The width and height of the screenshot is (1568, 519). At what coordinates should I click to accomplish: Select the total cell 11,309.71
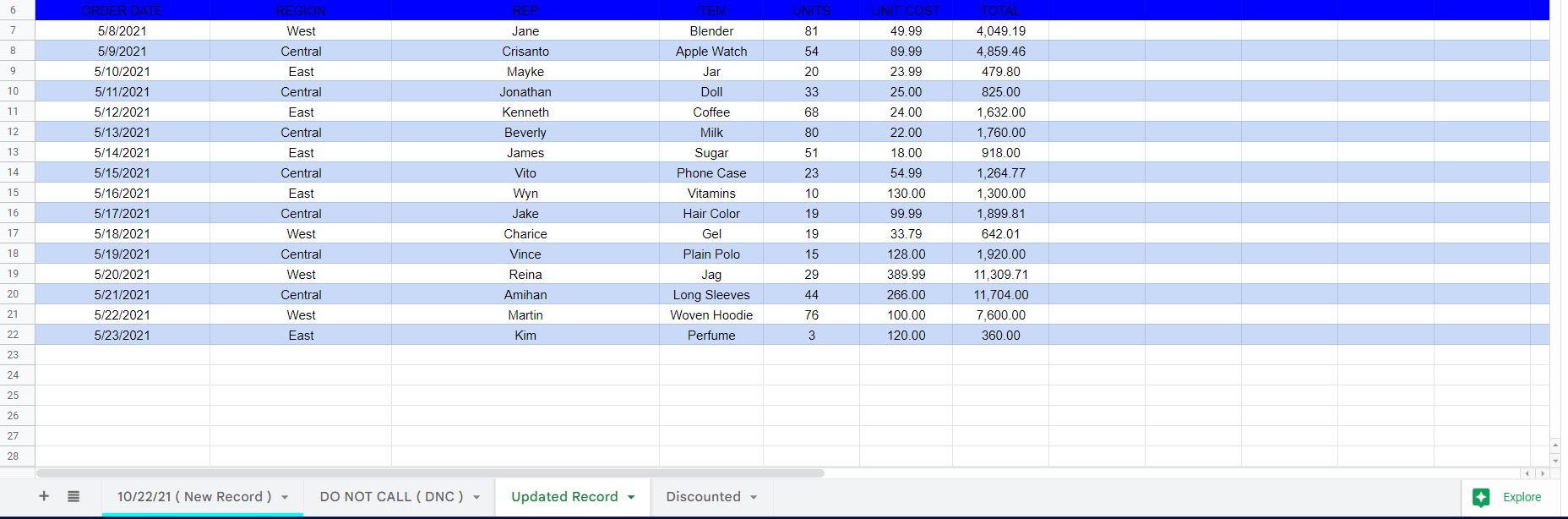1001,274
